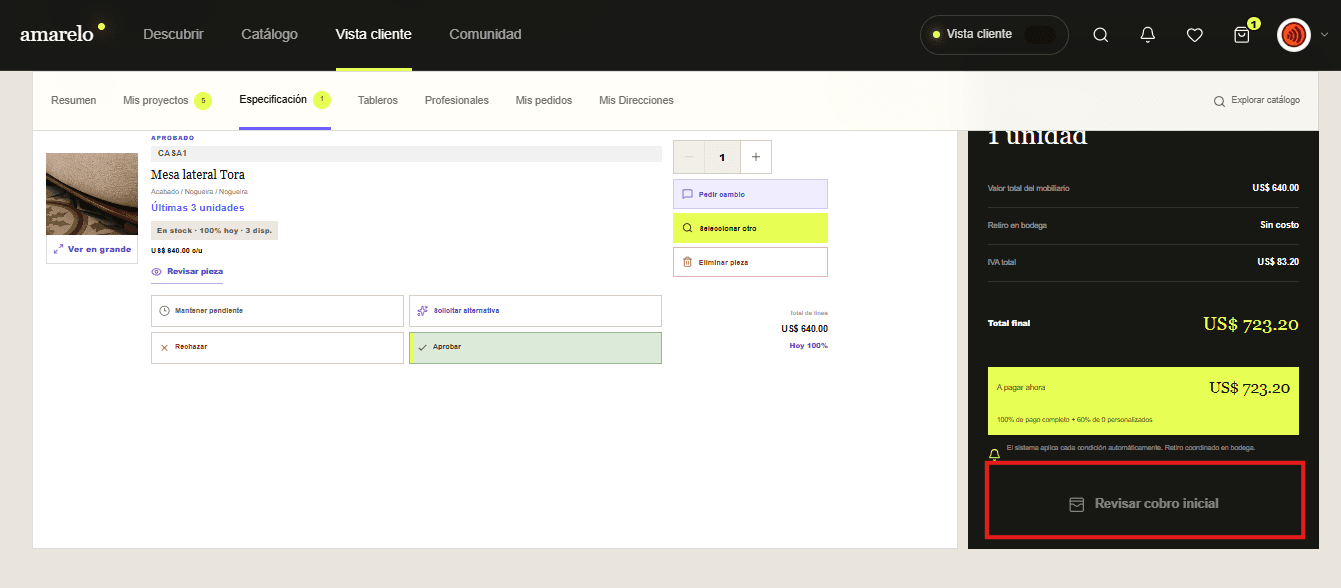Click the Revisar cobro inicial button

tap(1144, 504)
